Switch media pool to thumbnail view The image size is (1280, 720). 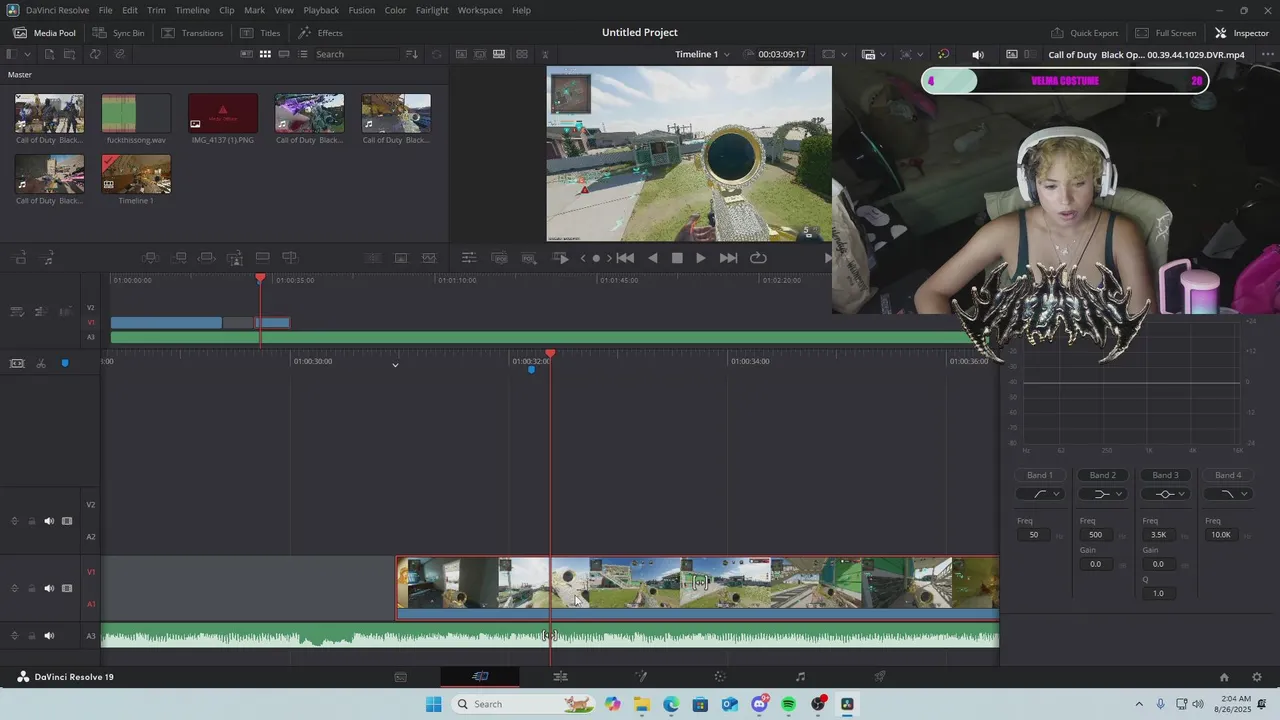[265, 54]
